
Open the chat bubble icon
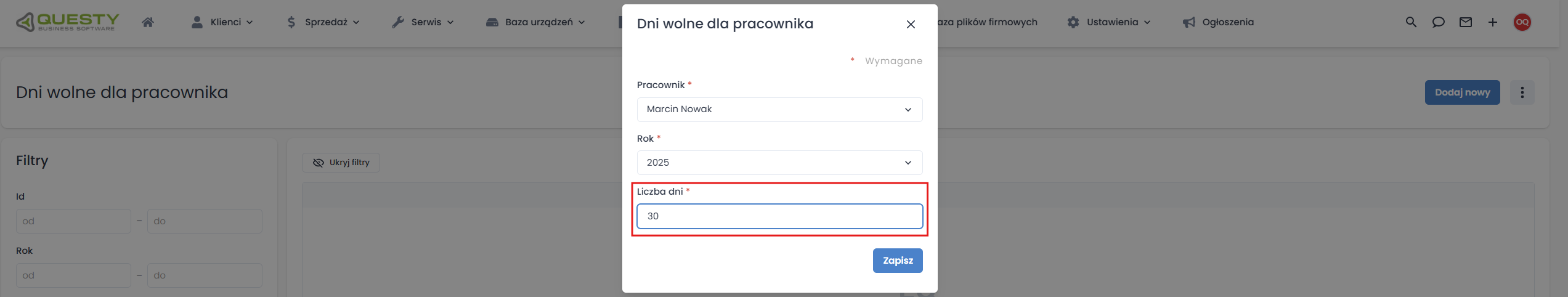(x=1438, y=22)
